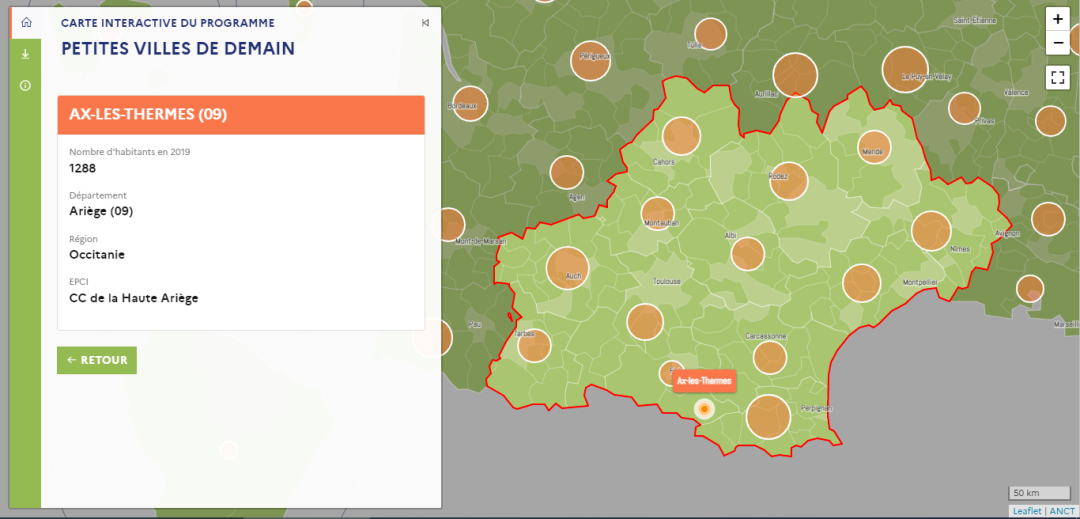Click the CC de la Haute Ariège value
The image size is (1080, 519).
[x=134, y=298]
